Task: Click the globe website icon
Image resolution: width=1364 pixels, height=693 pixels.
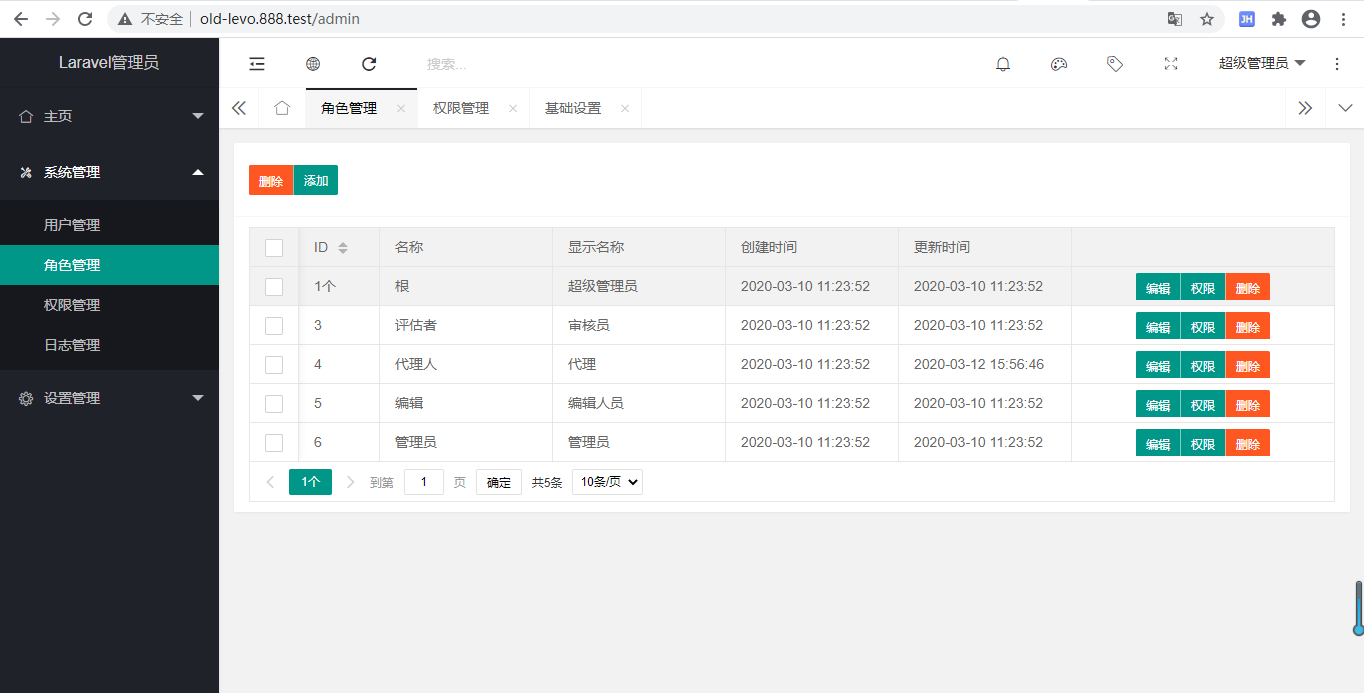Action: click(313, 64)
